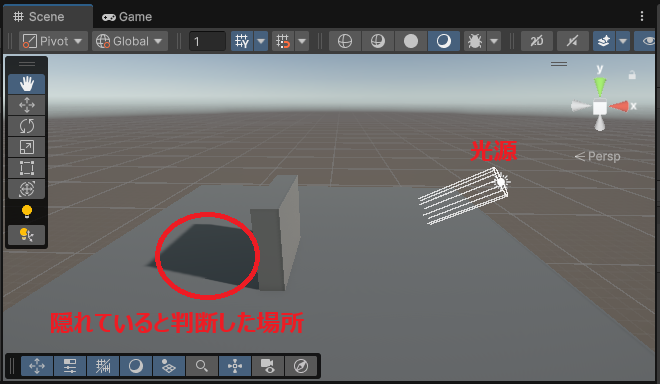This screenshot has height=384, width=660.
Task: Click the snap increment value field
Action: tap(207, 41)
